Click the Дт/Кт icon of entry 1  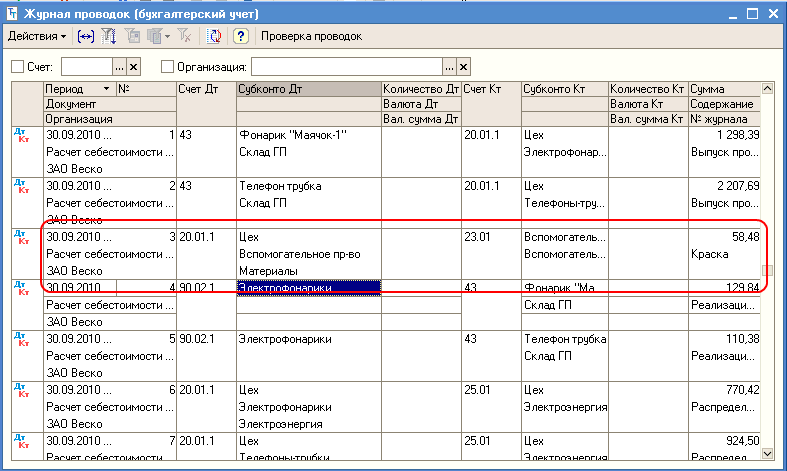[21, 135]
